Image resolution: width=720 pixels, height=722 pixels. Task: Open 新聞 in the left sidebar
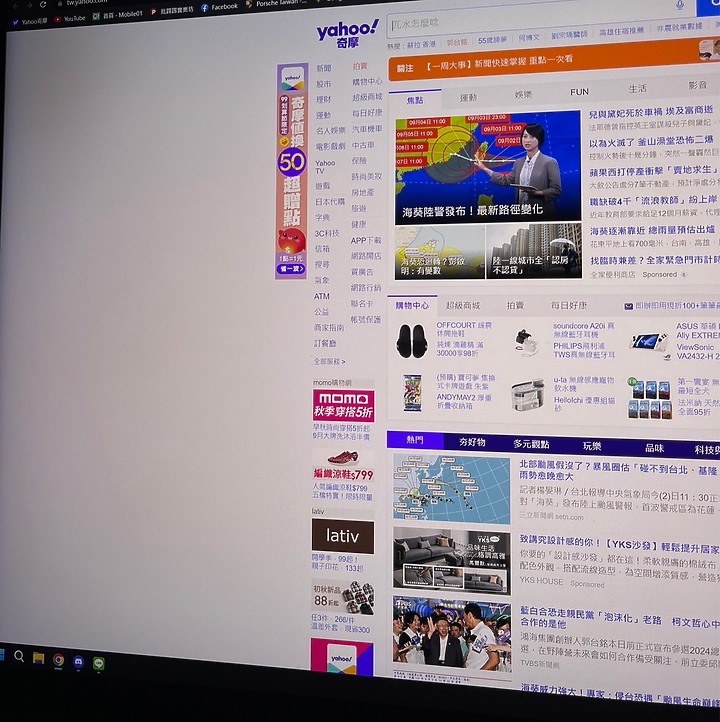[x=324, y=68]
